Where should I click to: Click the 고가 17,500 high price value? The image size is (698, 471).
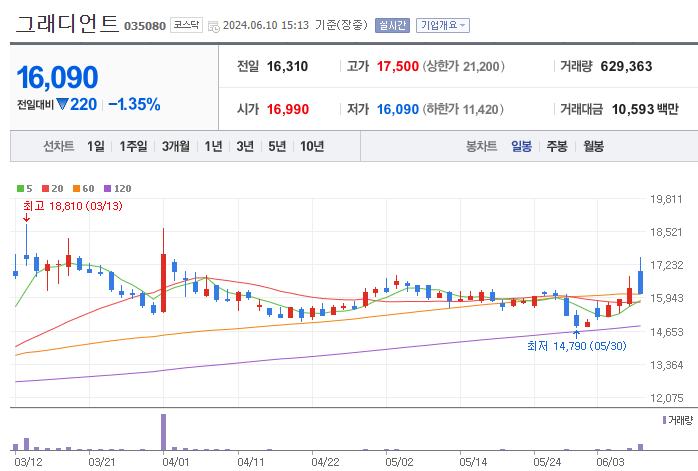coord(398,66)
